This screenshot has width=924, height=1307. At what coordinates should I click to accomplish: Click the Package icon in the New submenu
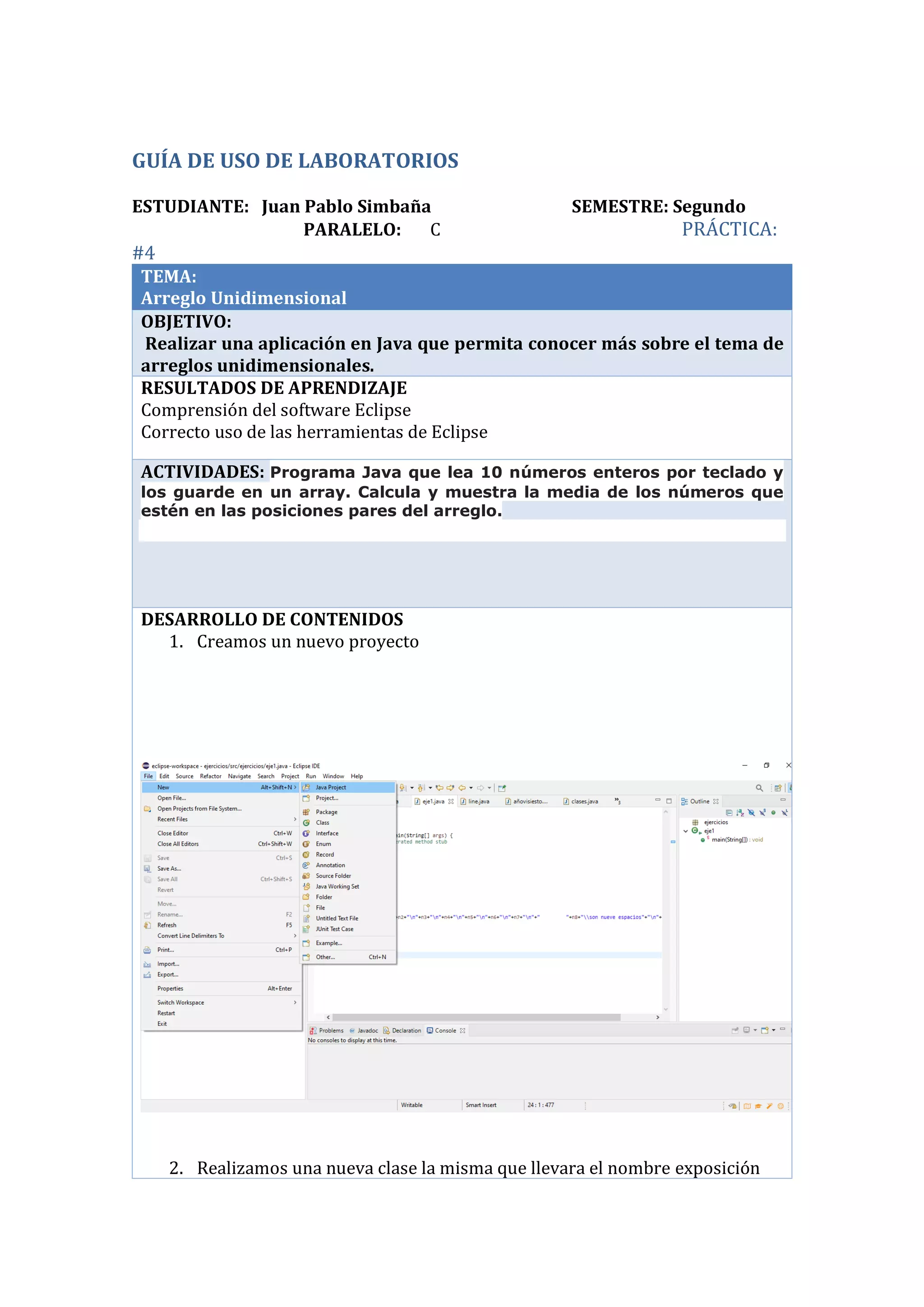point(306,813)
